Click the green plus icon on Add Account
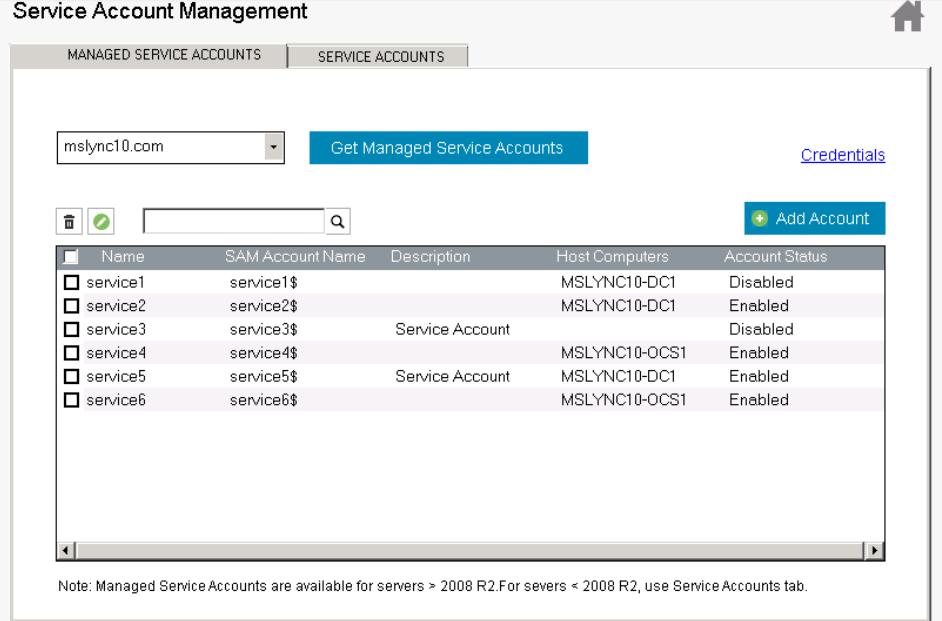 [760, 219]
